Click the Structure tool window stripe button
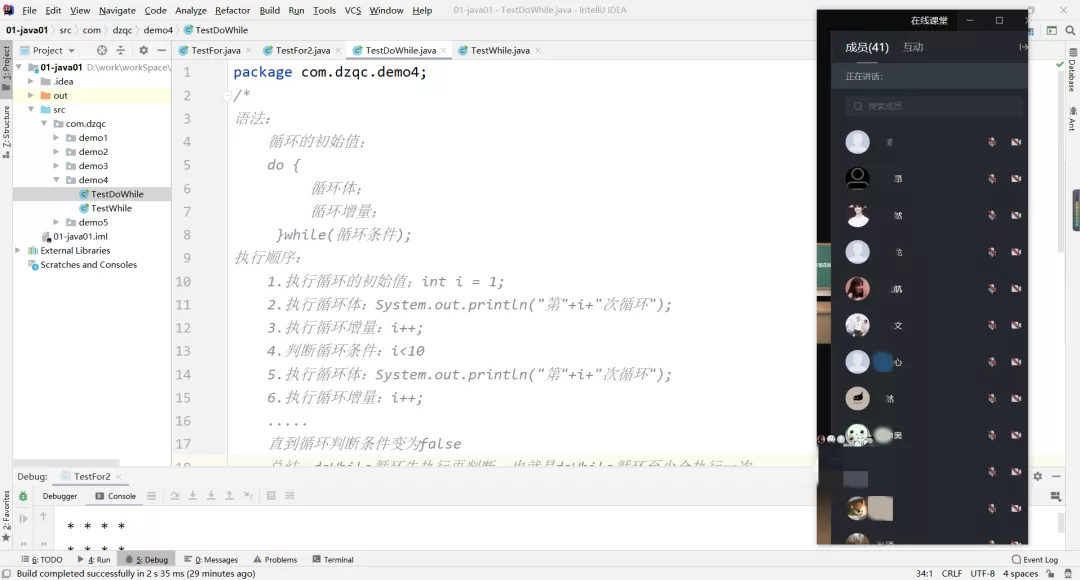The image size is (1080, 580). tap(10, 125)
